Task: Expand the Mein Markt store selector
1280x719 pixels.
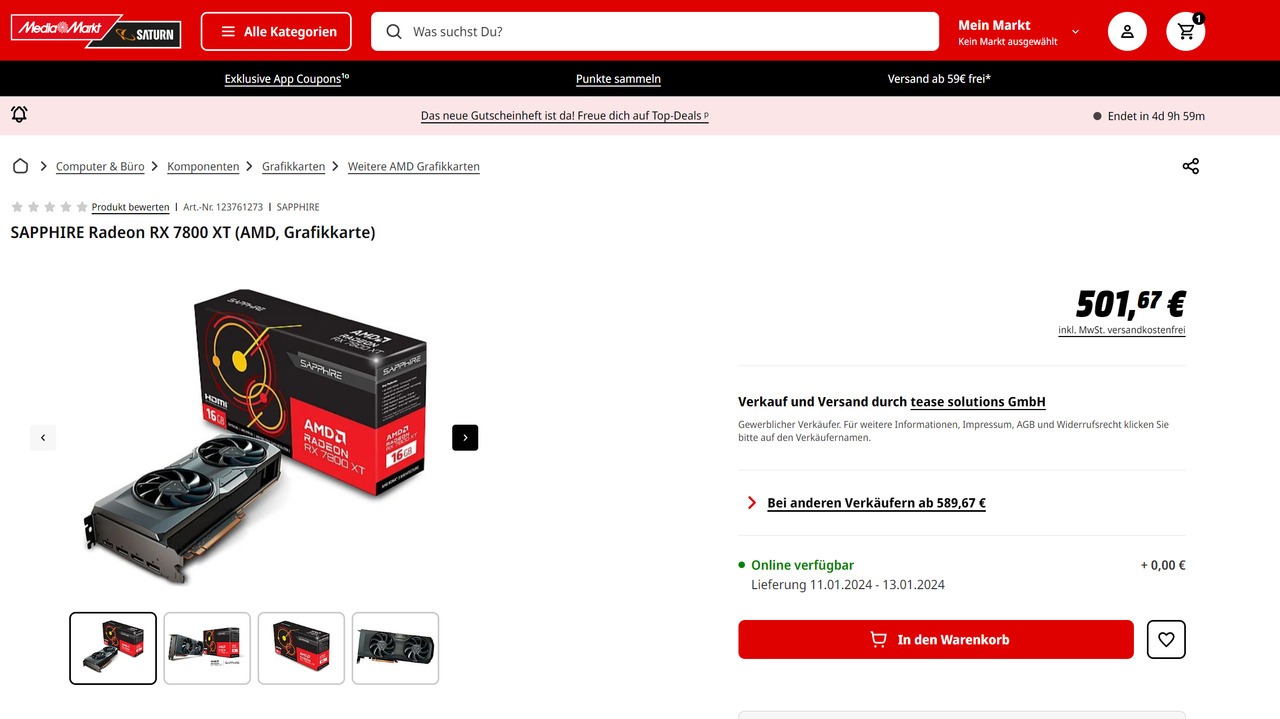Action: 1018,32
